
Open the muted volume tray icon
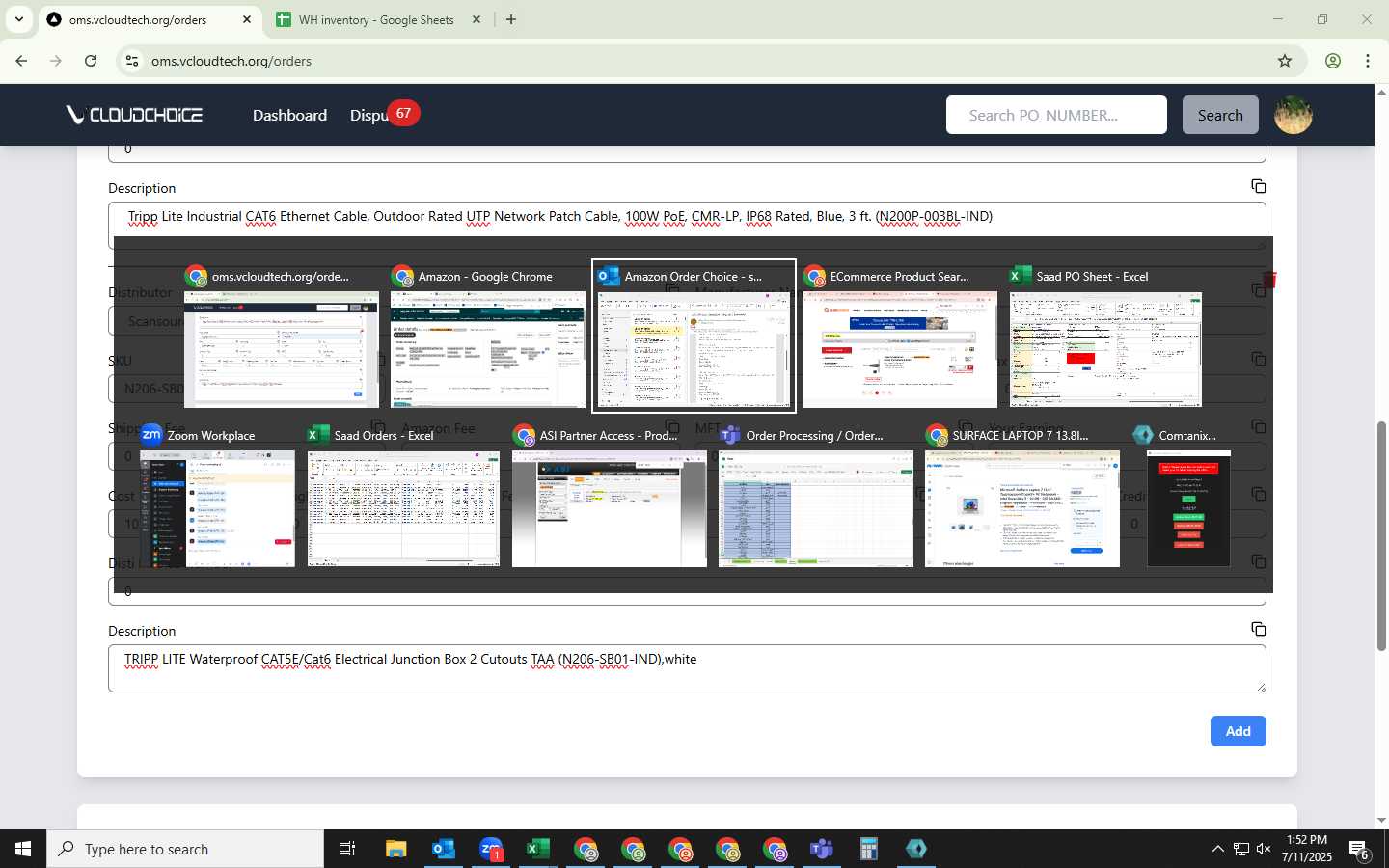coord(1264,849)
